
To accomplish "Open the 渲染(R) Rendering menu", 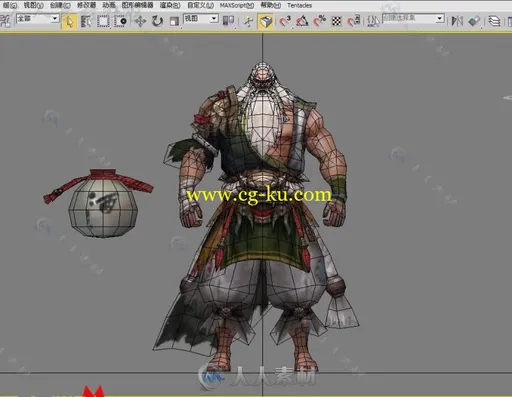I will (170, 5).
